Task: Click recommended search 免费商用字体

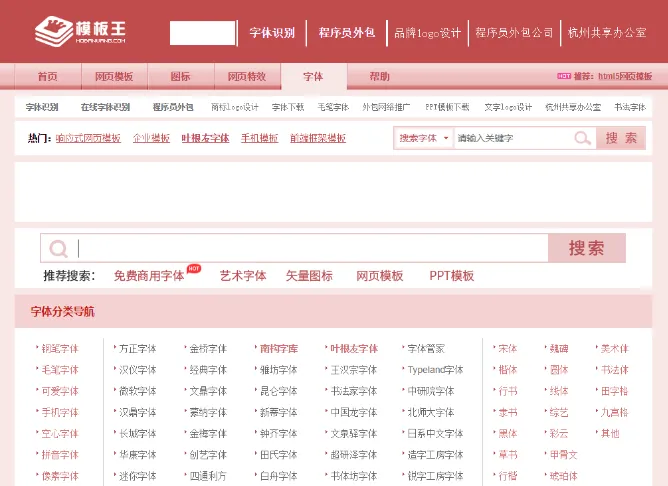Action: click(149, 276)
